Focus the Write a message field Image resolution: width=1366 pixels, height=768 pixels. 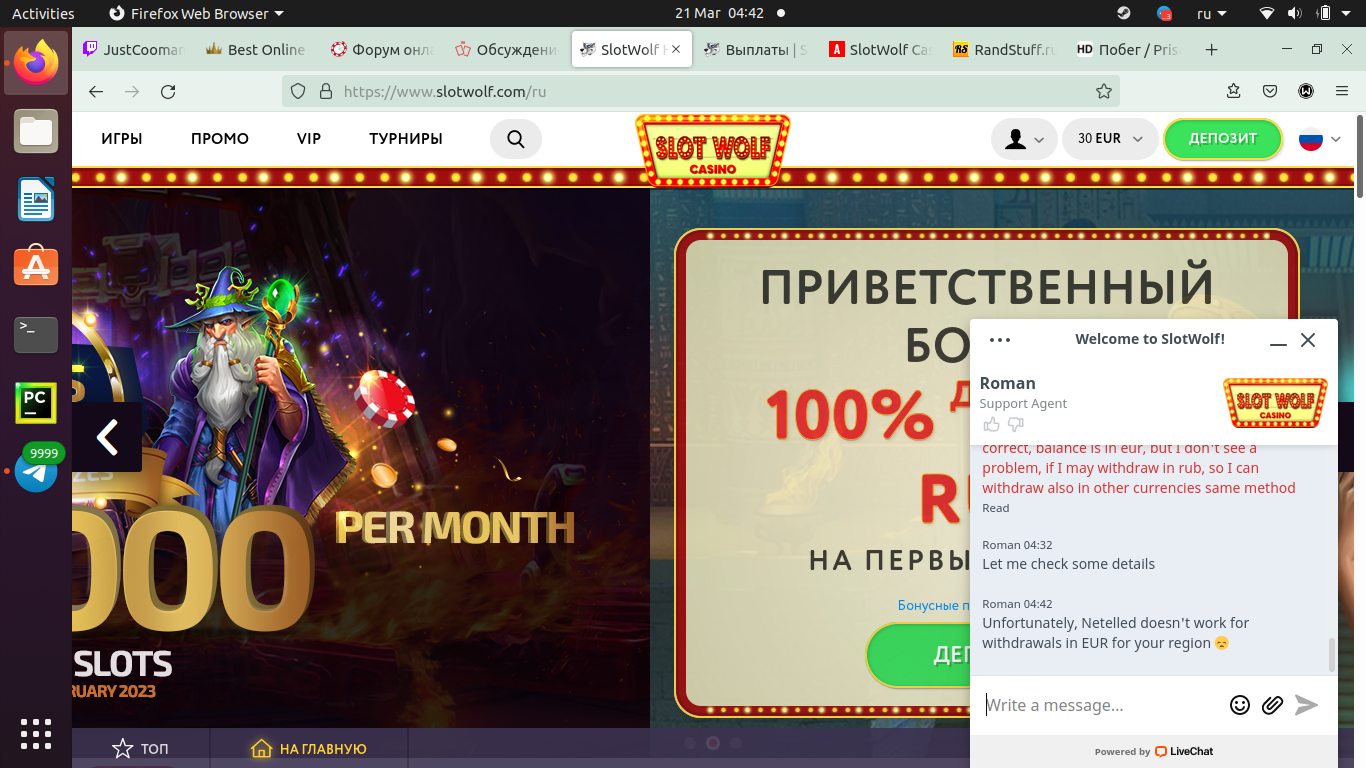click(x=1100, y=705)
